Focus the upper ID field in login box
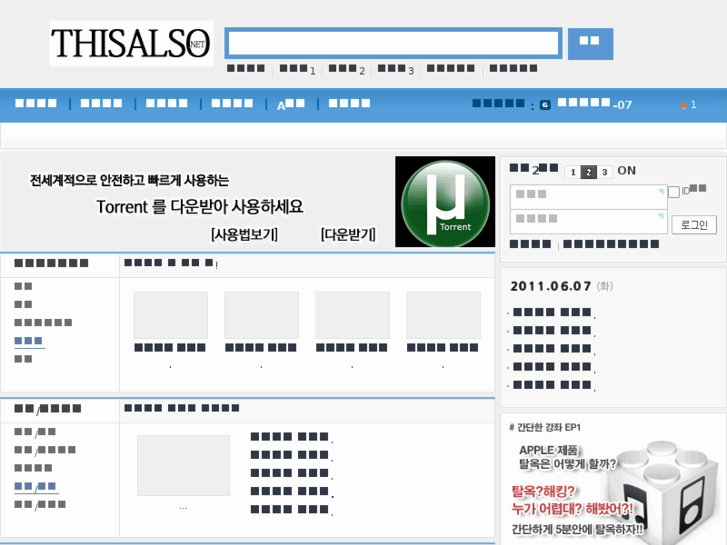Viewport: 727px width, 545px height. coord(588,197)
